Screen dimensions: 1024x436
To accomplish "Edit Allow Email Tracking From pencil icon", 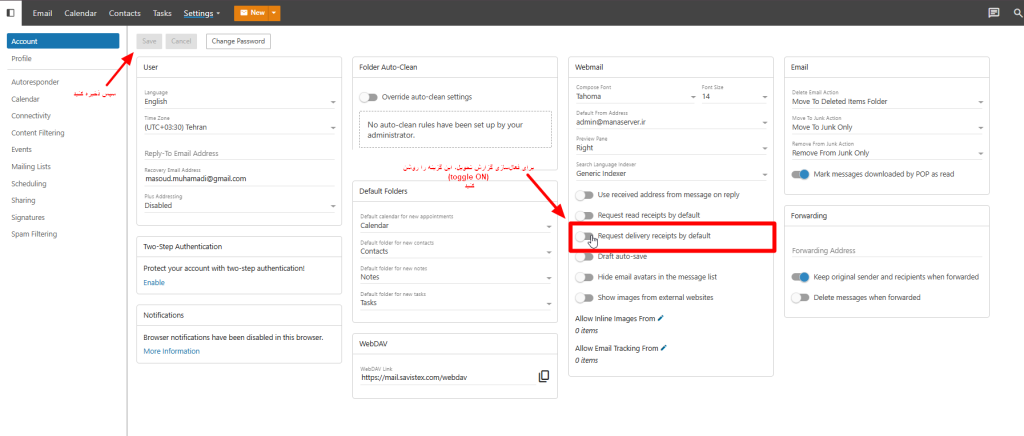I will (662, 348).
